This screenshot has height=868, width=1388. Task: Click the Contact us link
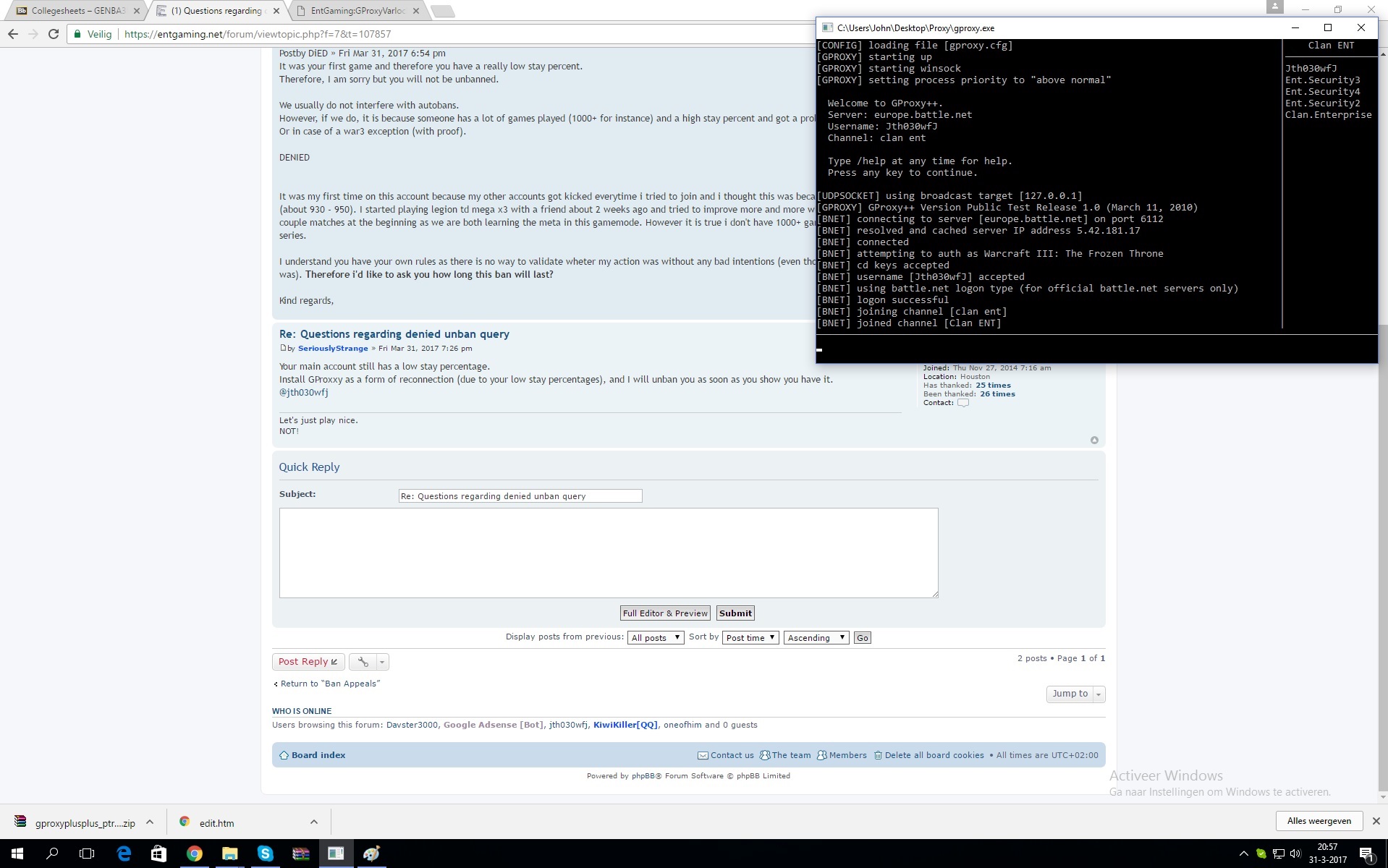pos(726,755)
